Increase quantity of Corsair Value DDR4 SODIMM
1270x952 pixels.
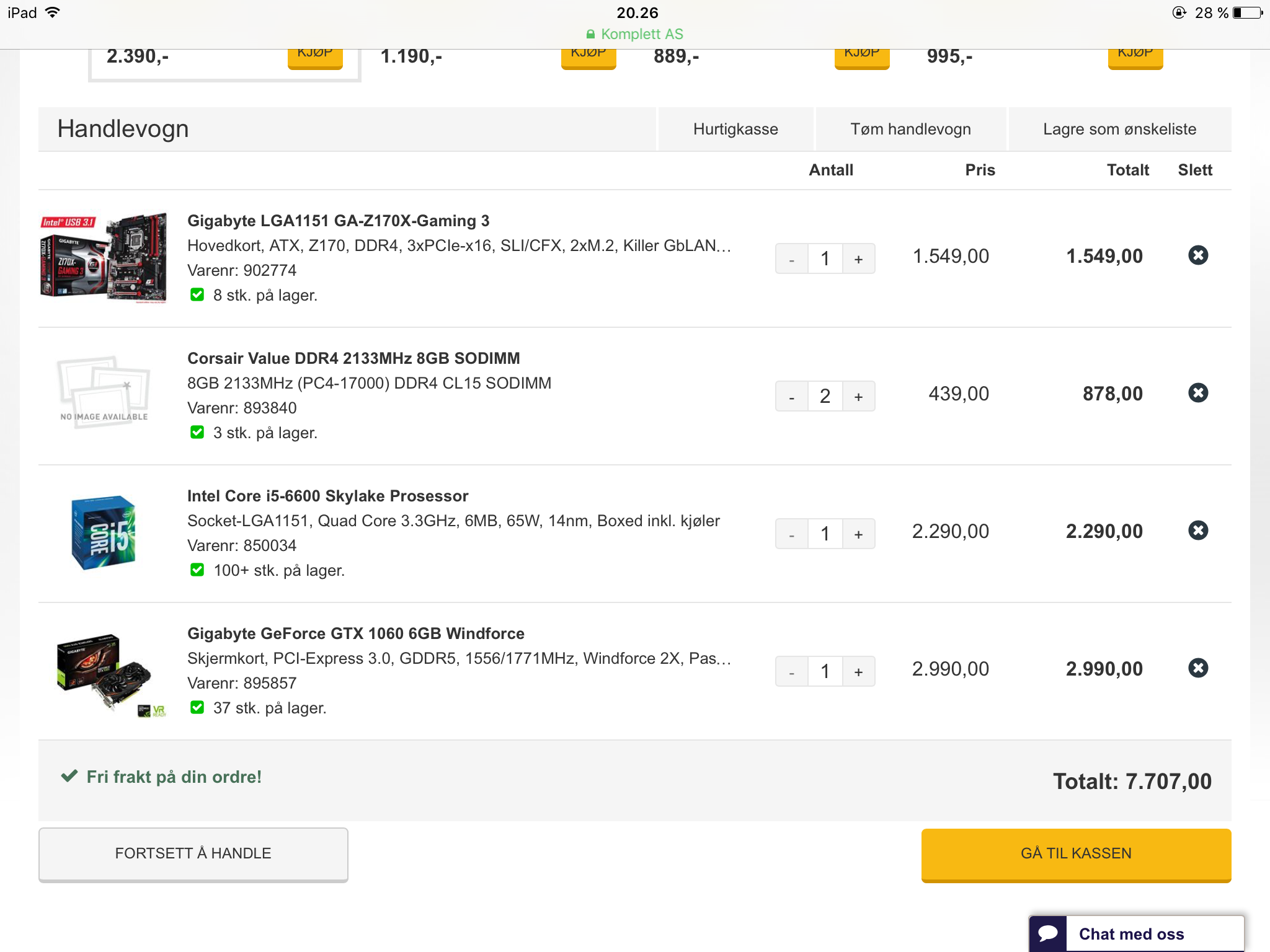click(x=859, y=396)
